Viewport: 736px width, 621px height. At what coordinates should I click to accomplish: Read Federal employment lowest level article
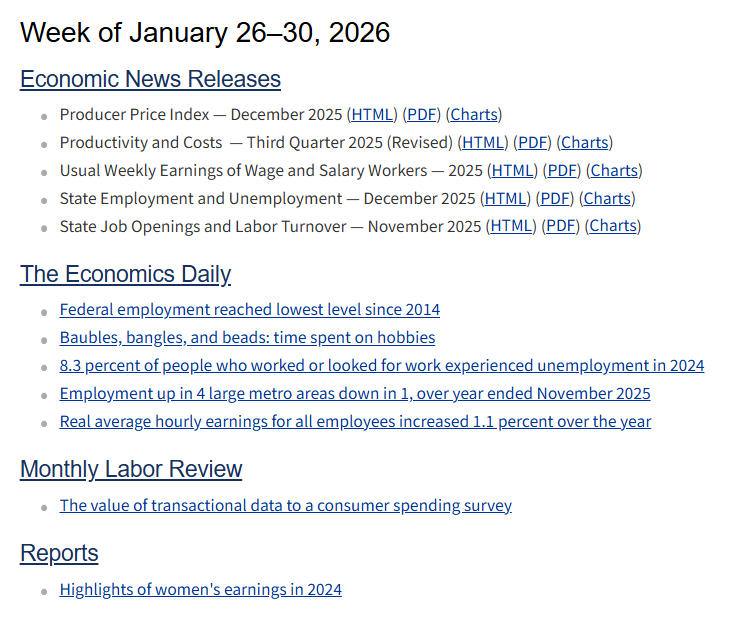coord(250,310)
